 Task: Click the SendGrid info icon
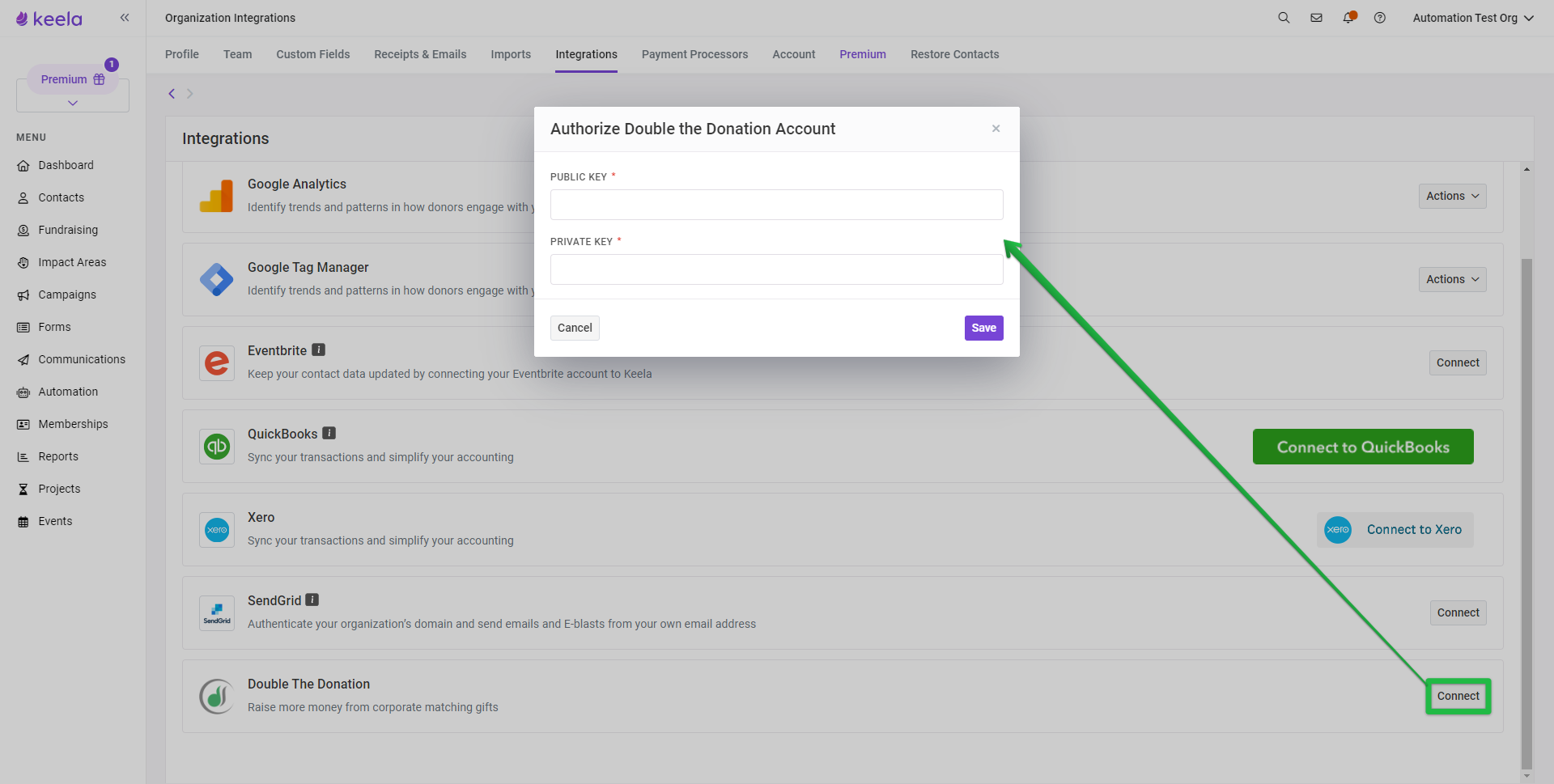click(312, 600)
